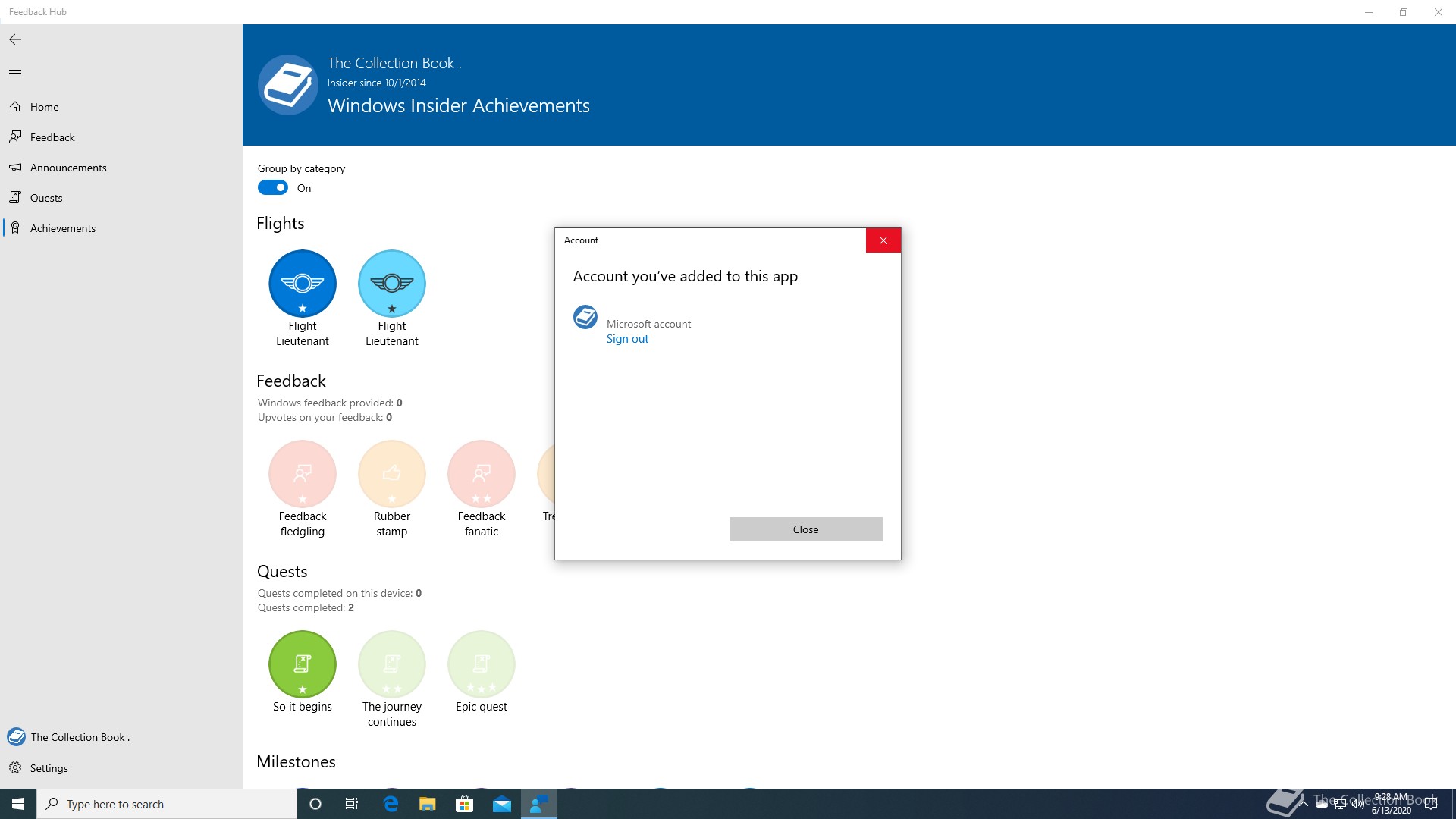This screenshot has width=1456, height=819.
Task: Open the Home section
Action: 121,107
